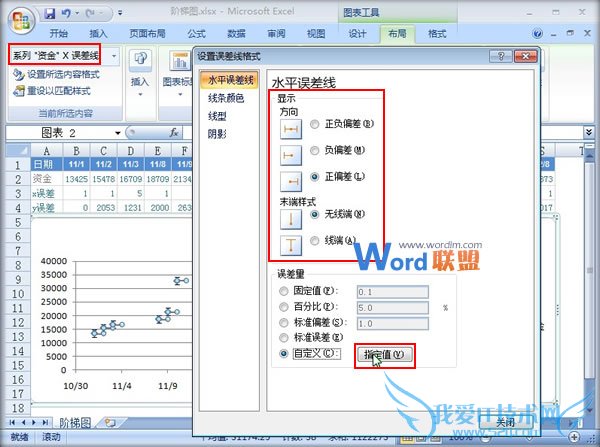The image size is (600, 447).
Task: Click the dialog help question button
Action: pos(501,56)
